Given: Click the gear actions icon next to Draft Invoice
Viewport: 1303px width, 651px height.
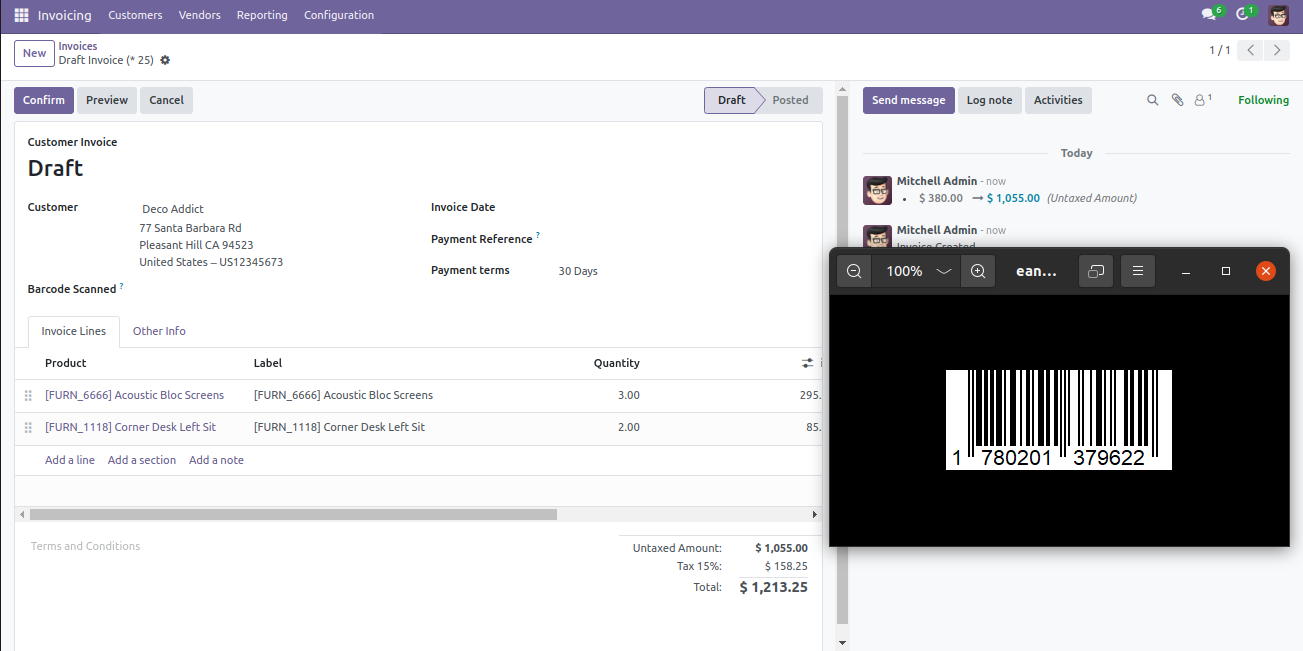Looking at the screenshot, I should (x=165, y=60).
